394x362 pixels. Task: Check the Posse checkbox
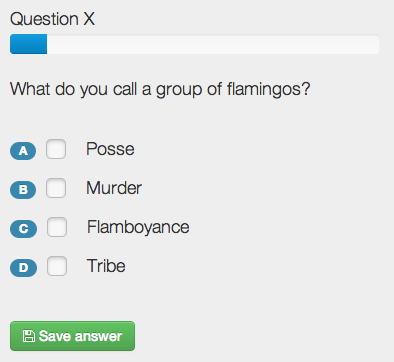(x=56, y=149)
